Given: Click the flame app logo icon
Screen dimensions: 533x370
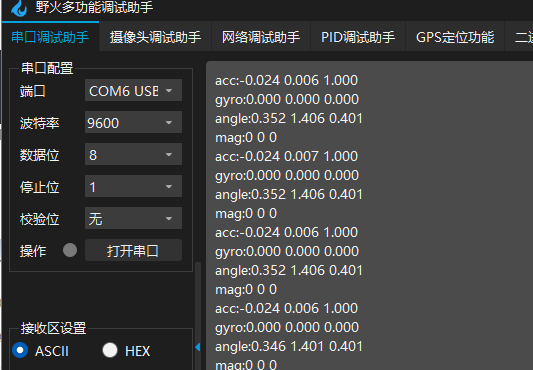Looking at the screenshot, I should 19,8.
